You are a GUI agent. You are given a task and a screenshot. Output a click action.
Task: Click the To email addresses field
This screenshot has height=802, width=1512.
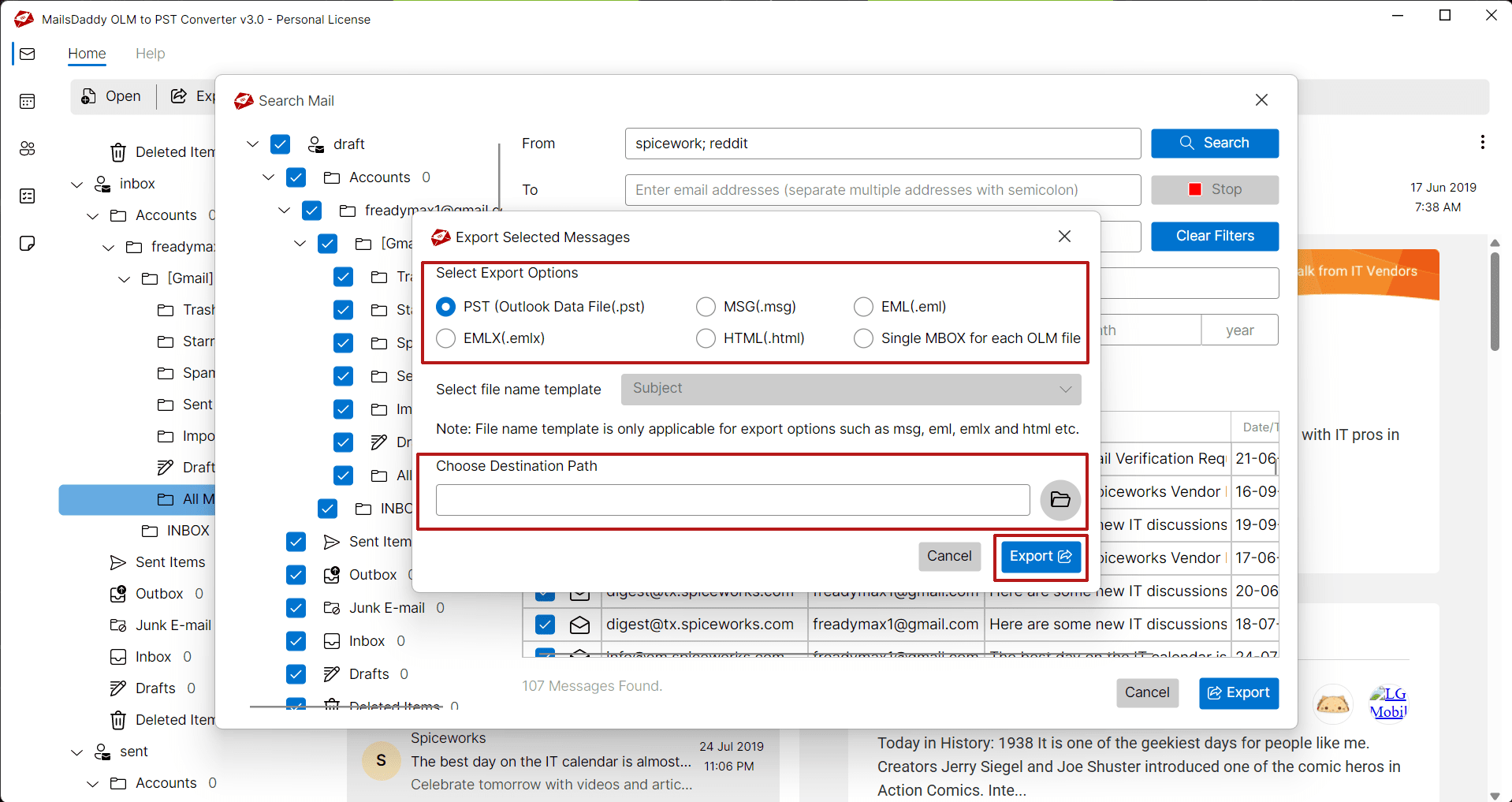[883, 190]
